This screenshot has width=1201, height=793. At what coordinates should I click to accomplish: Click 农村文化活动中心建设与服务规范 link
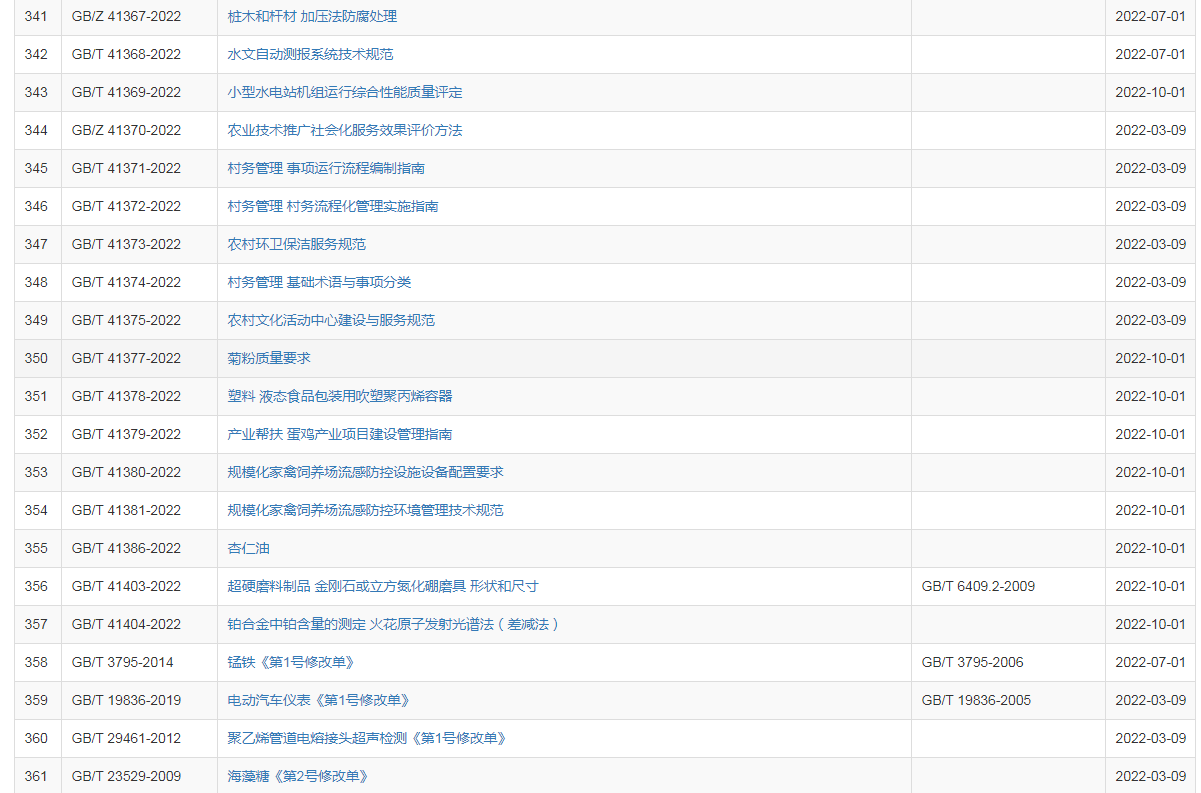pos(331,321)
